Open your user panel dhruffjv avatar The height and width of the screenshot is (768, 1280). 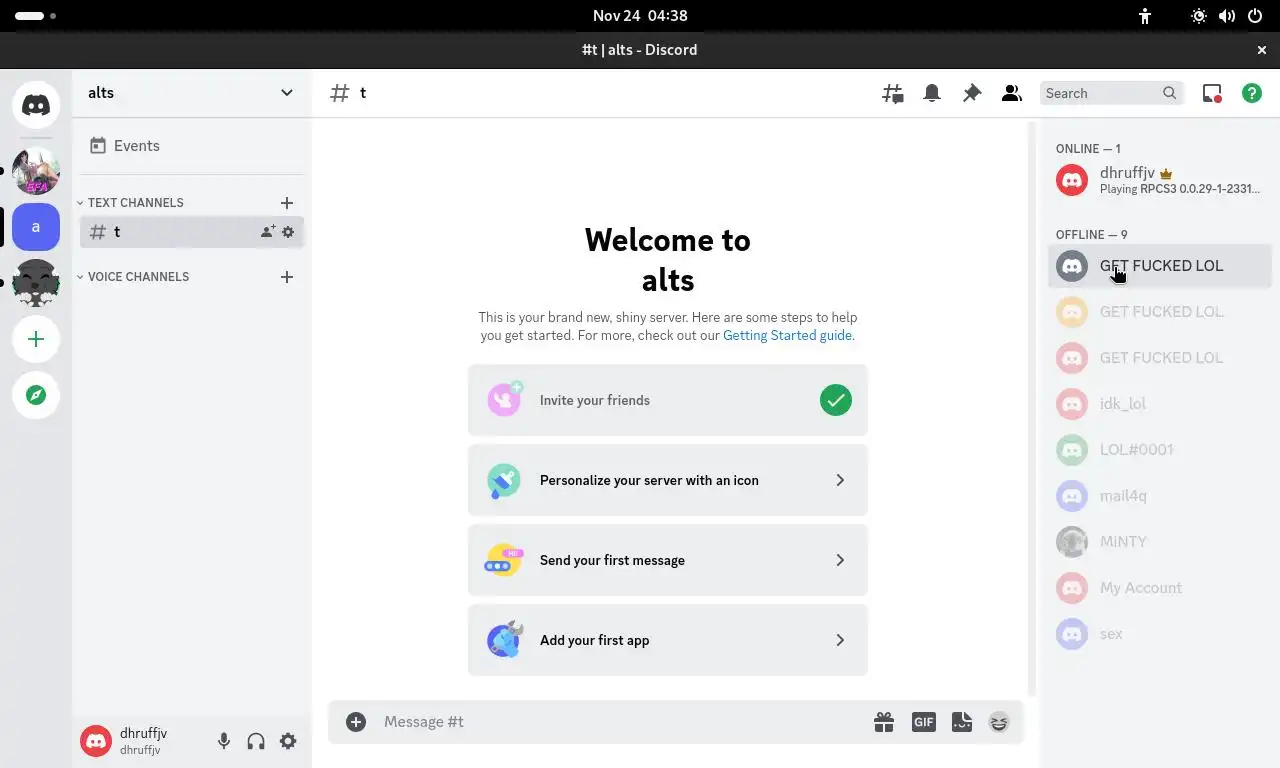(x=96, y=741)
